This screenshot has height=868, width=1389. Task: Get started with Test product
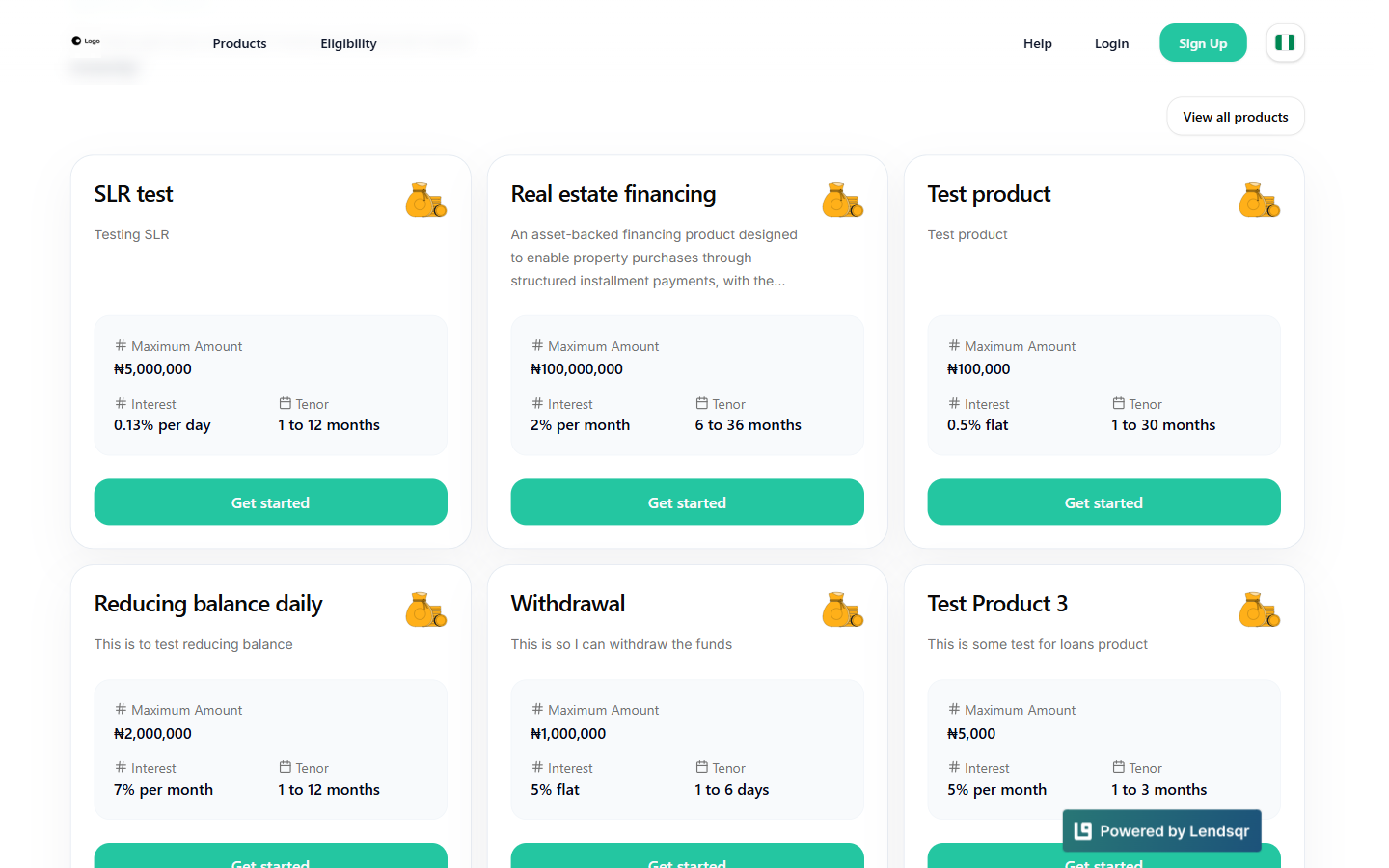point(1104,502)
